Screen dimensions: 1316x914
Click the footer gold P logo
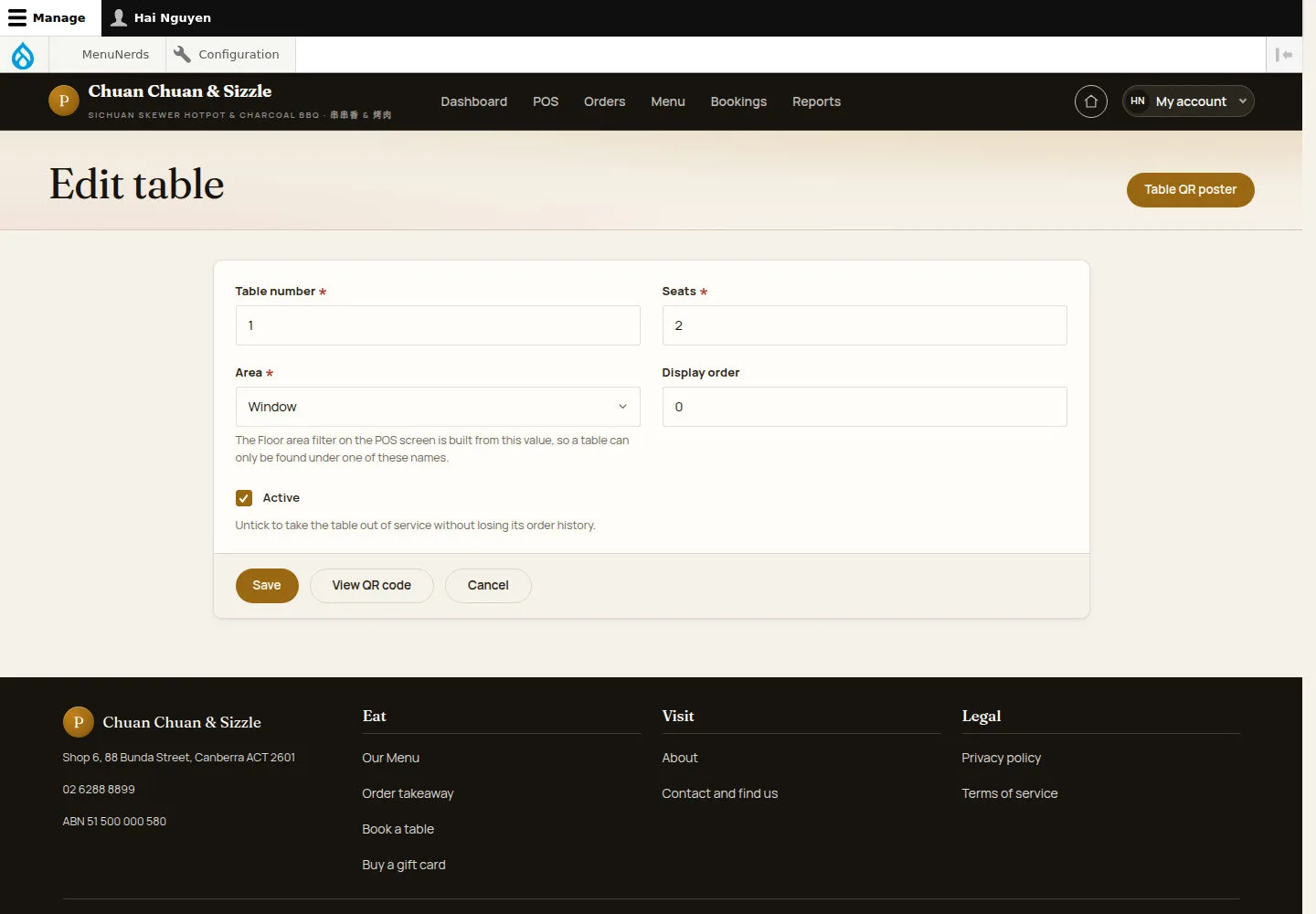pos(79,722)
